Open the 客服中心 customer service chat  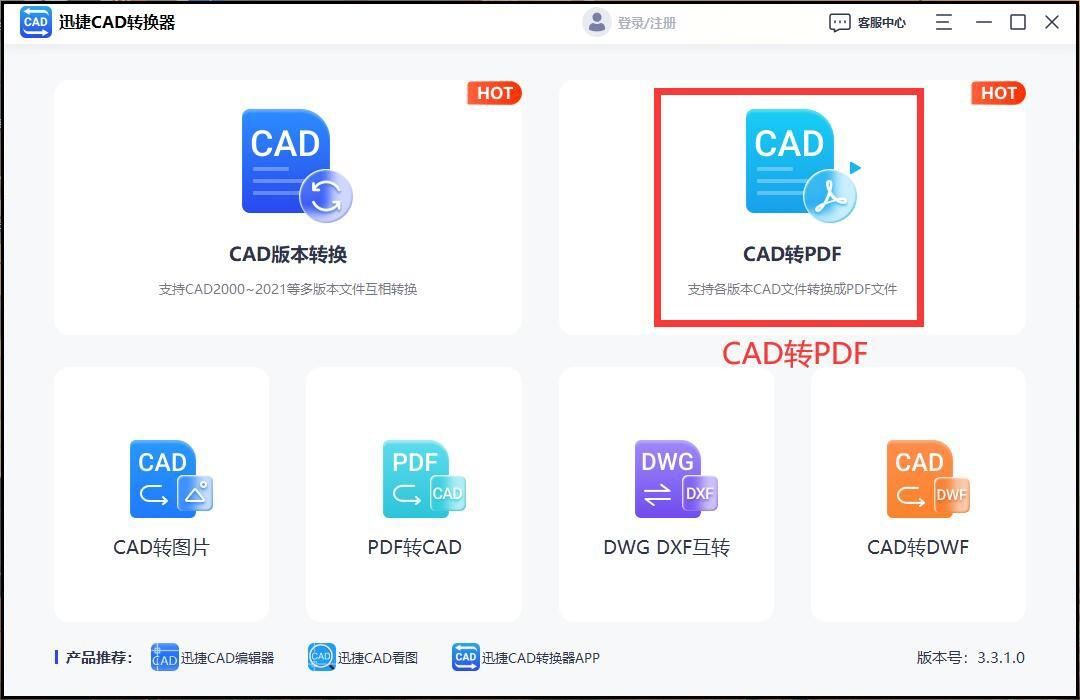pyautogui.click(x=869, y=21)
